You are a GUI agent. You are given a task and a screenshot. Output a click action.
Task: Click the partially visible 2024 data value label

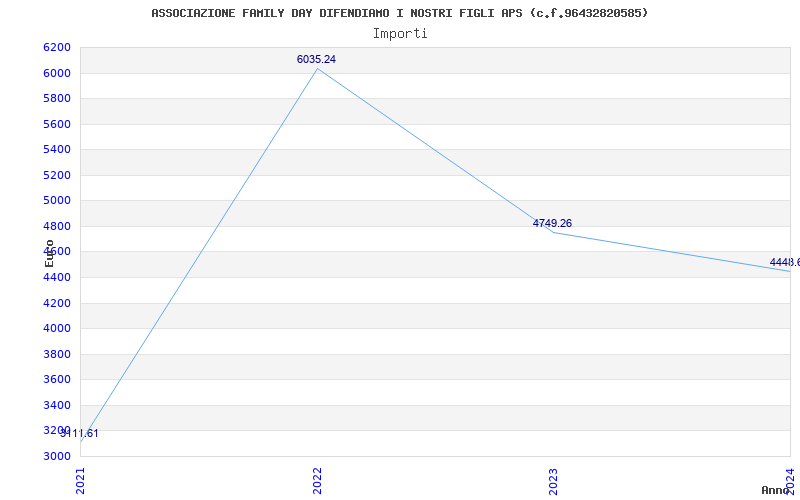point(785,262)
